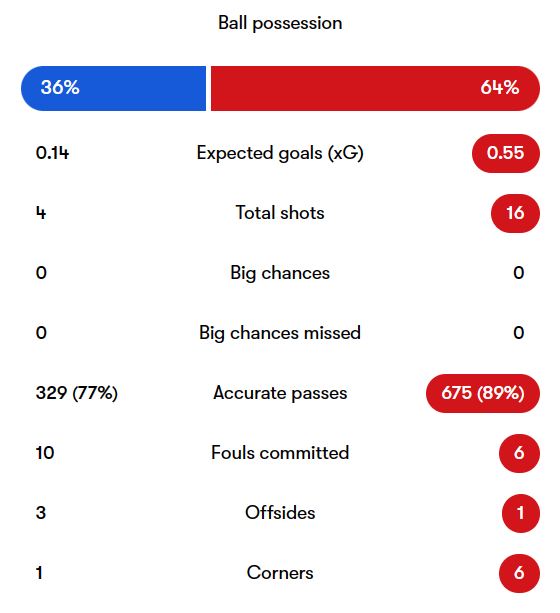The width and height of the screenshot is (560, 613).
Task: Click the red 1 offsides badge
Action: pyautogui.click(x=521, y=513)
